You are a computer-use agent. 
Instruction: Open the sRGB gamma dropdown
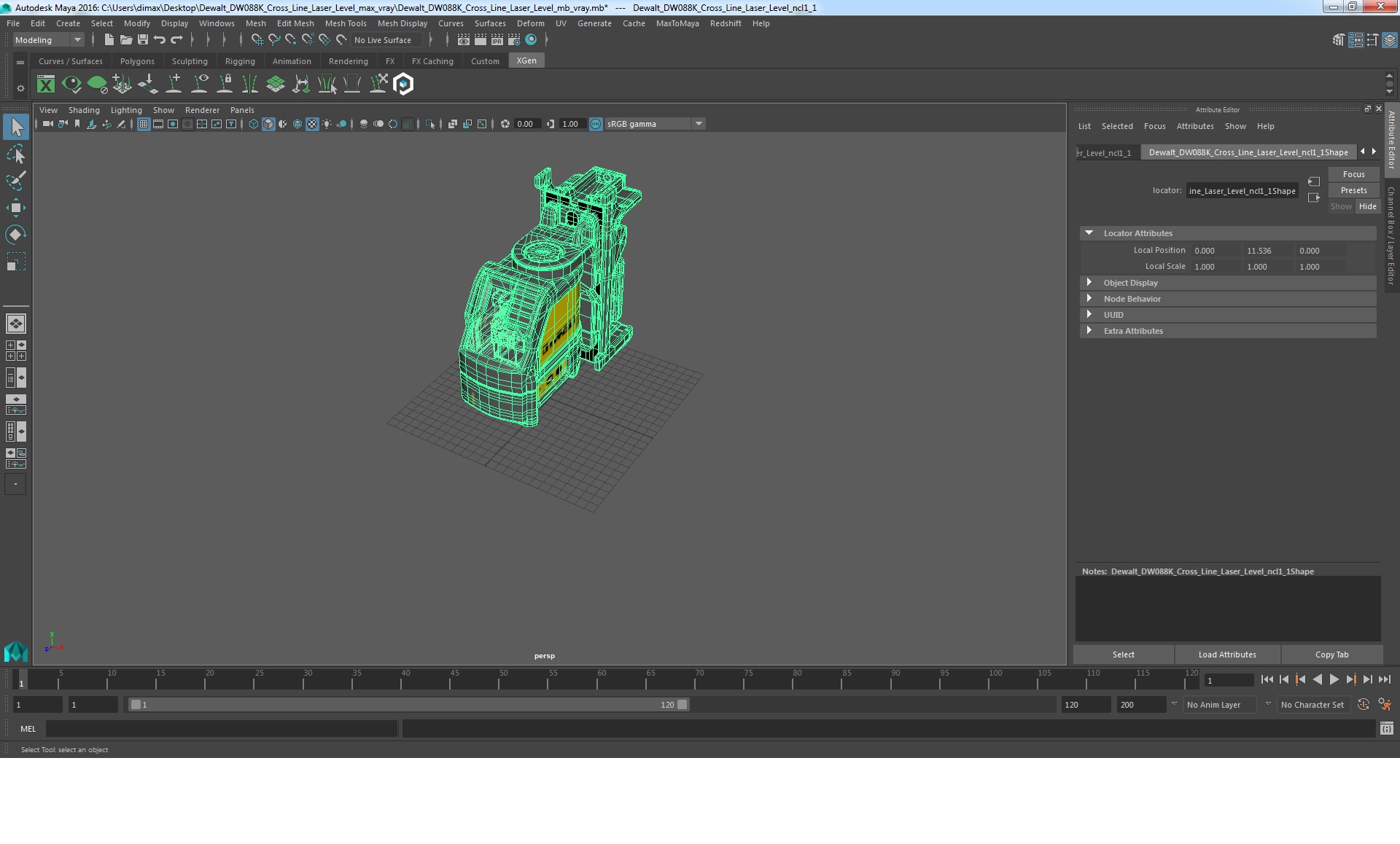point(655,124)
